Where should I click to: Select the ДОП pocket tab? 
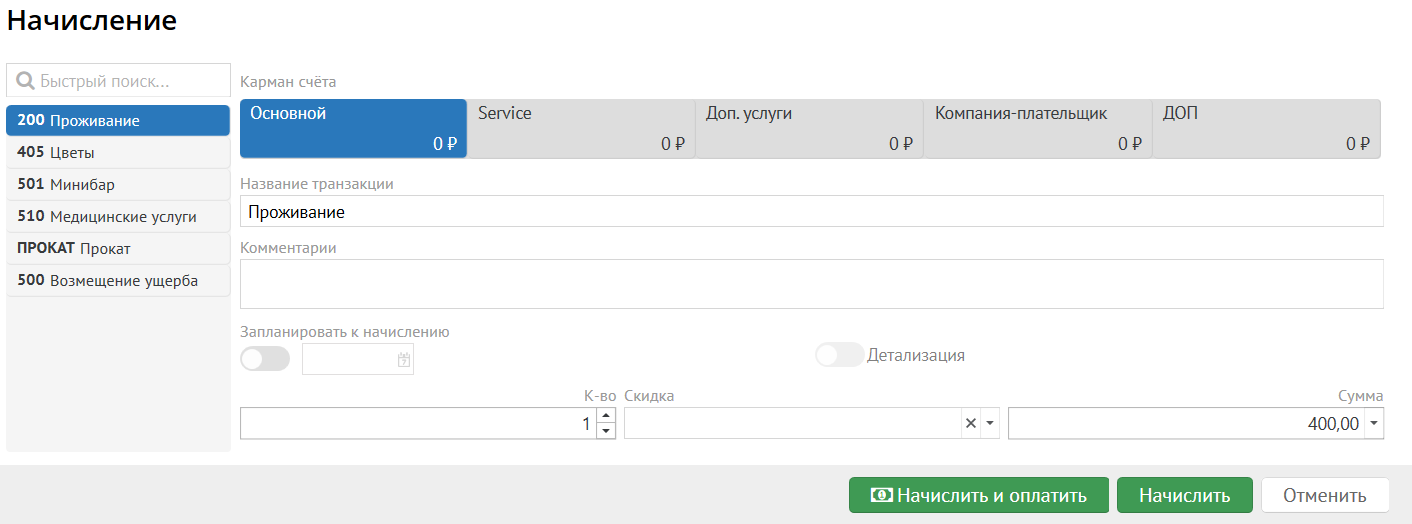tap(1266, 128)
